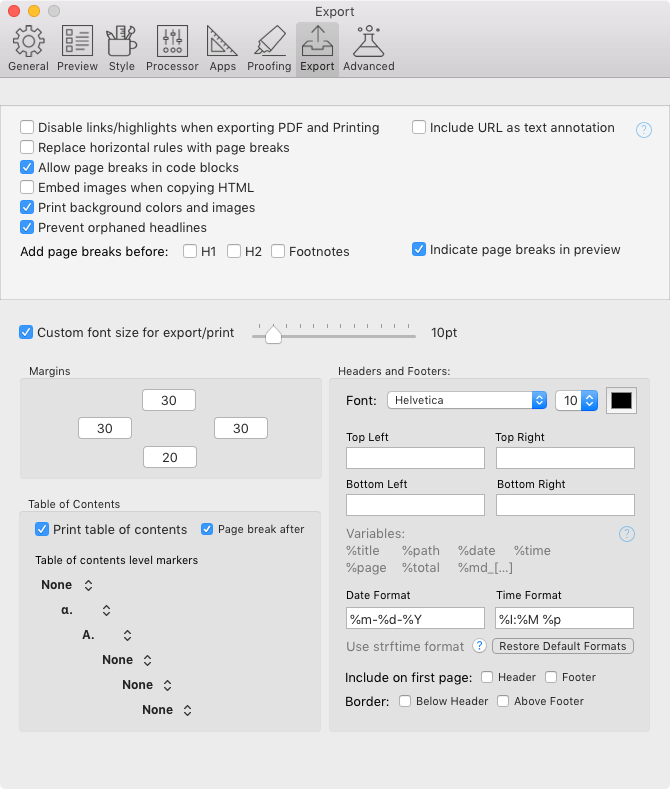Click the %path variable text
670x789 pixels.
(x=421, y=551)
